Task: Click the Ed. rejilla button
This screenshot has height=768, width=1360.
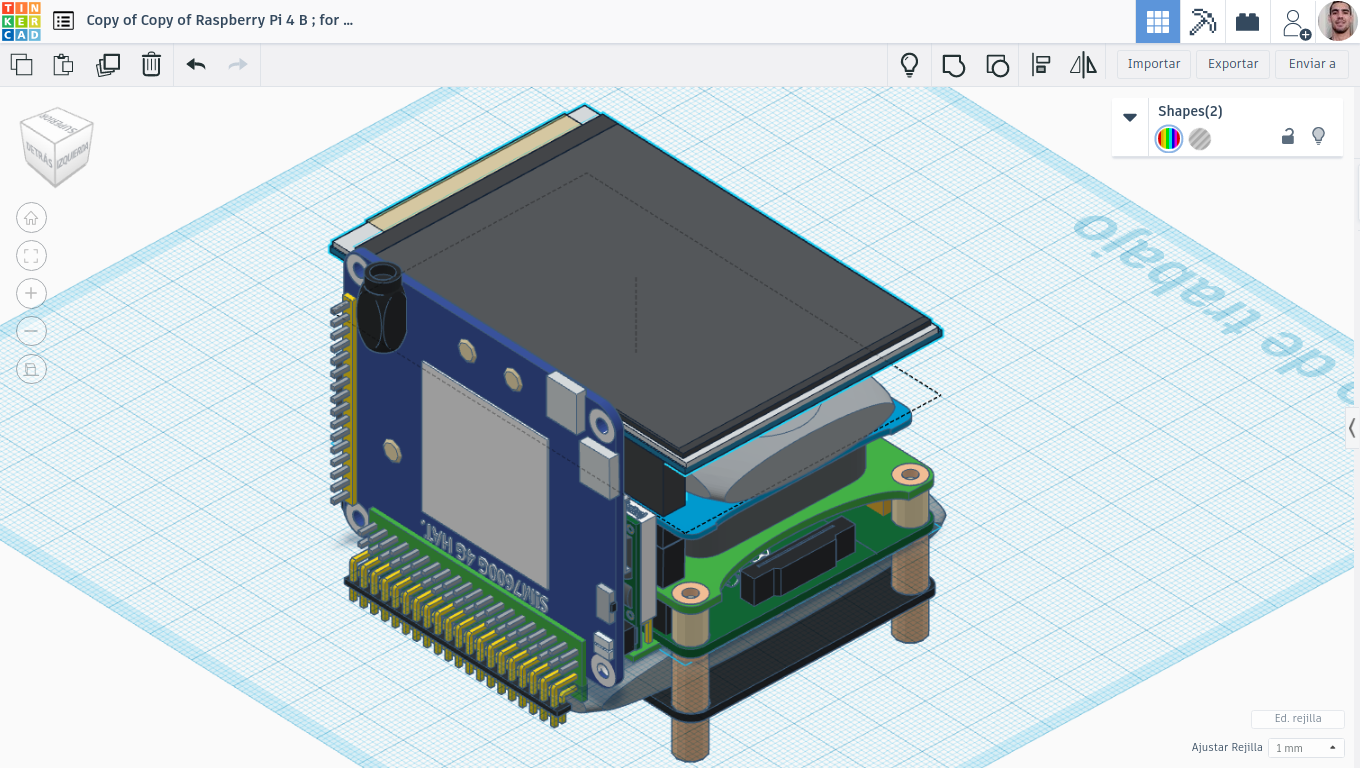Action: coord(1298,719)
